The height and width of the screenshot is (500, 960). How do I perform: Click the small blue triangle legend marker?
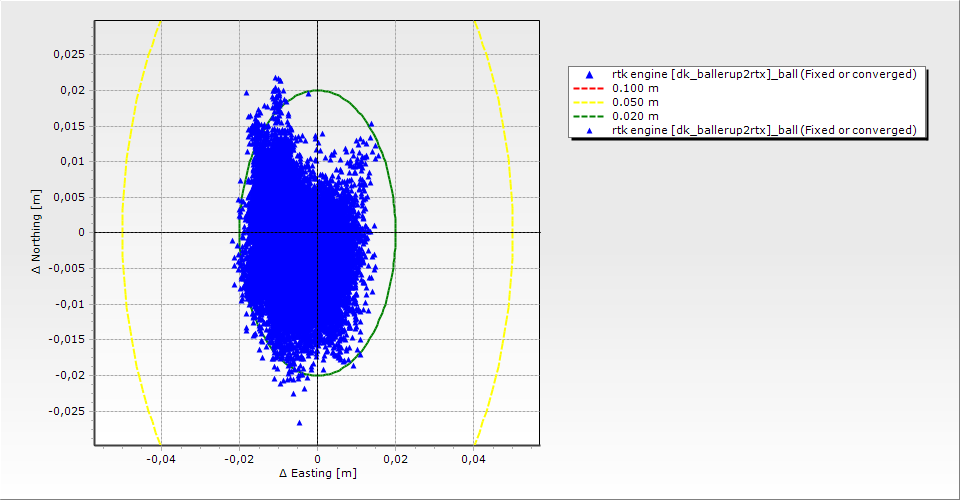point(590,130)
